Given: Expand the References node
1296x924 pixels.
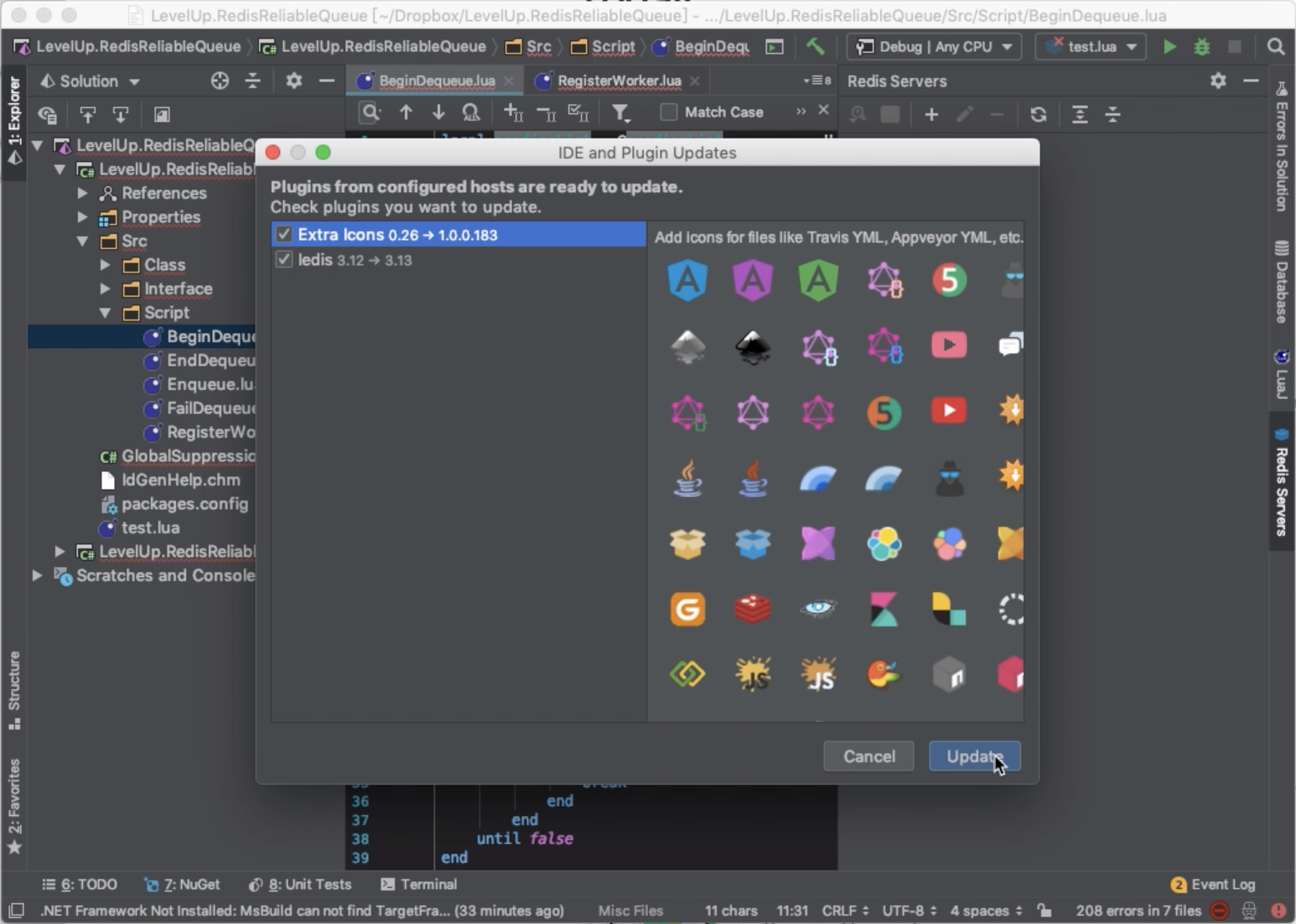Looking at the screenshot, I should pos(82,193).
